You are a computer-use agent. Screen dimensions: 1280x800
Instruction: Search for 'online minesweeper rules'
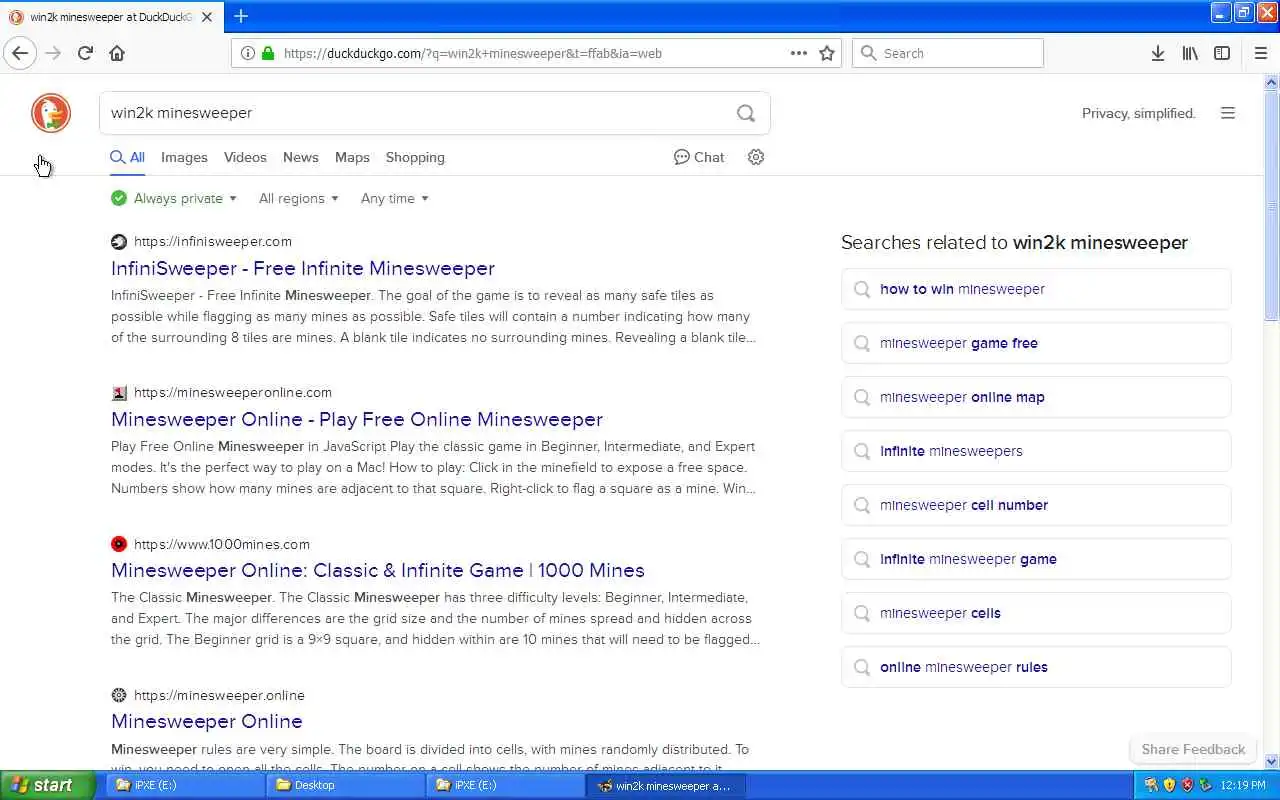[1036, 667]
